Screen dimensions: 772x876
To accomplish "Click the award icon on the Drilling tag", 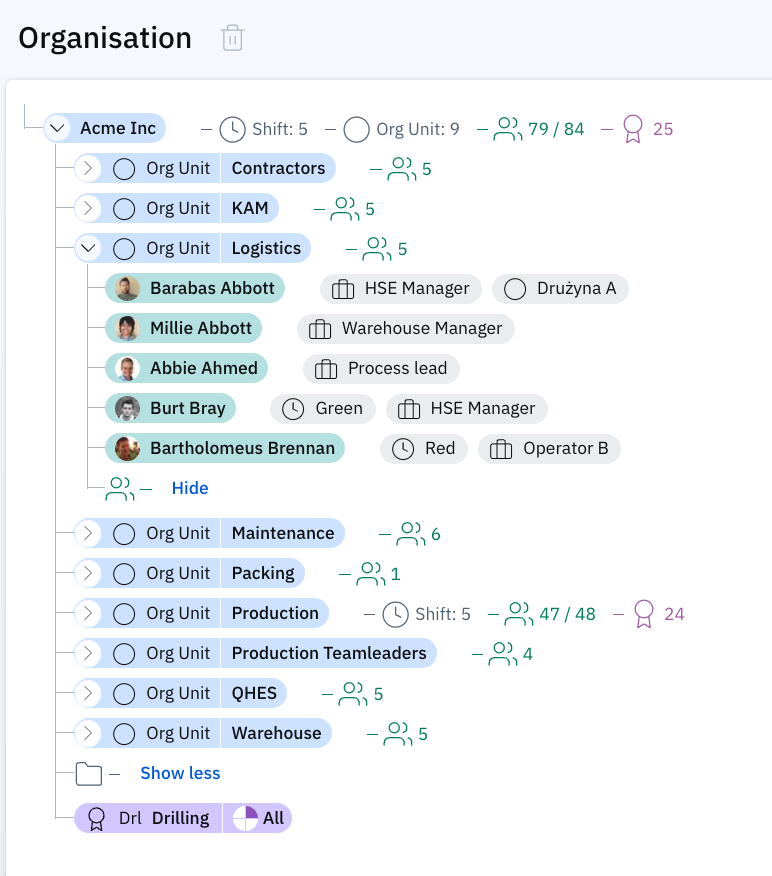I will coord(97,819).
